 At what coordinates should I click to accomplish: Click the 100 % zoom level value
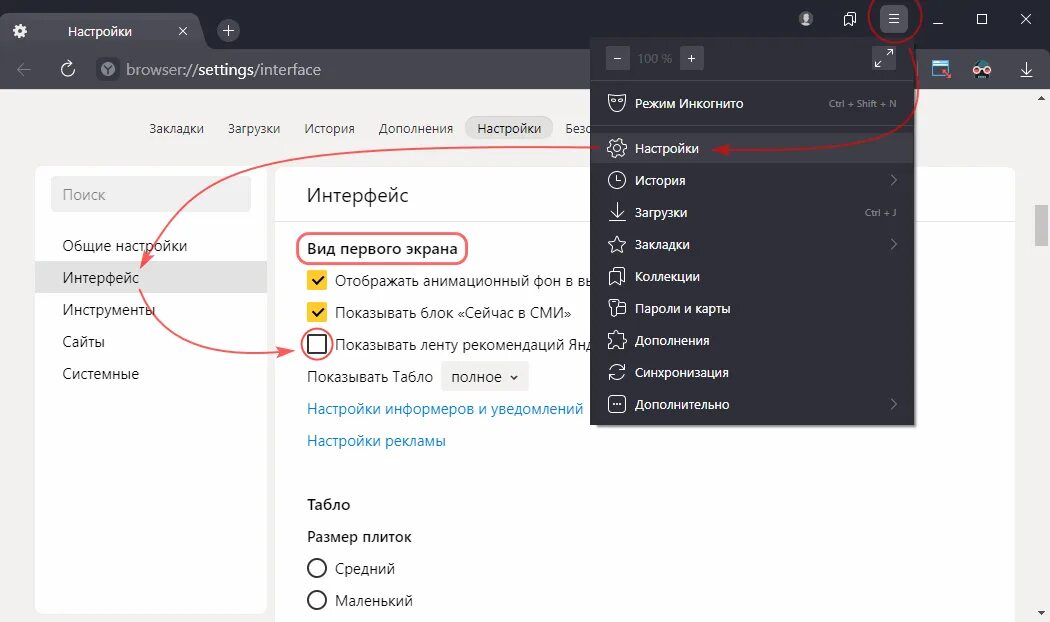pyautogui.click(x=654, y=58)
